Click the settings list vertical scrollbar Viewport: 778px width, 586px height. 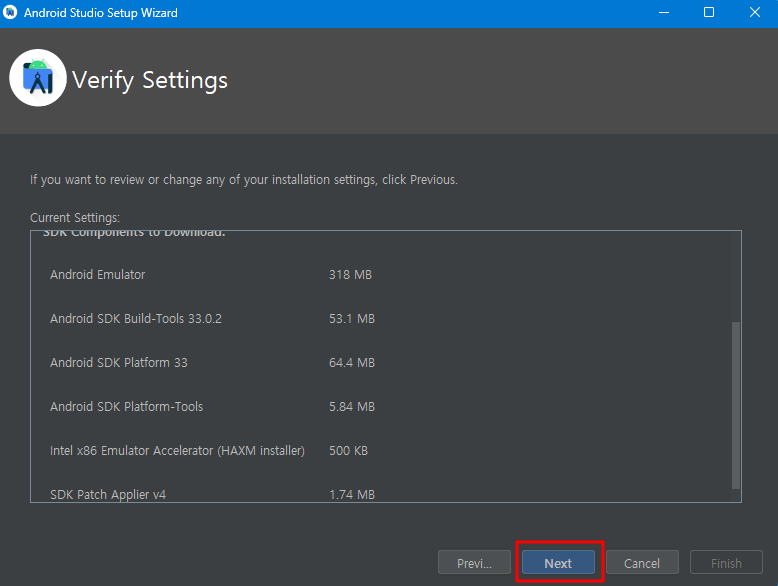[x=736, y=405]
